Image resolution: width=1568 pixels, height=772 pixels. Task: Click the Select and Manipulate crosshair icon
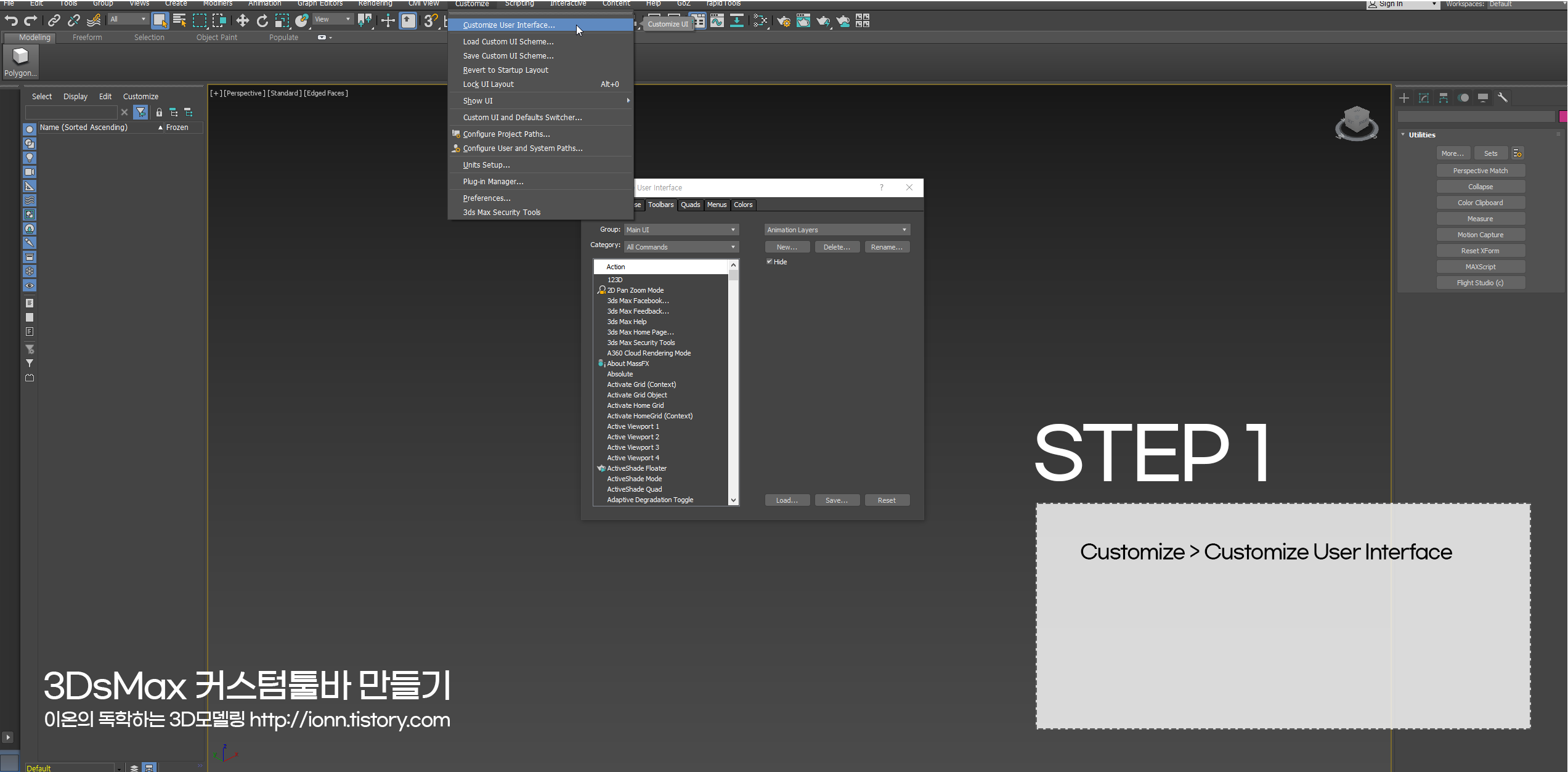tap(388, 20)
